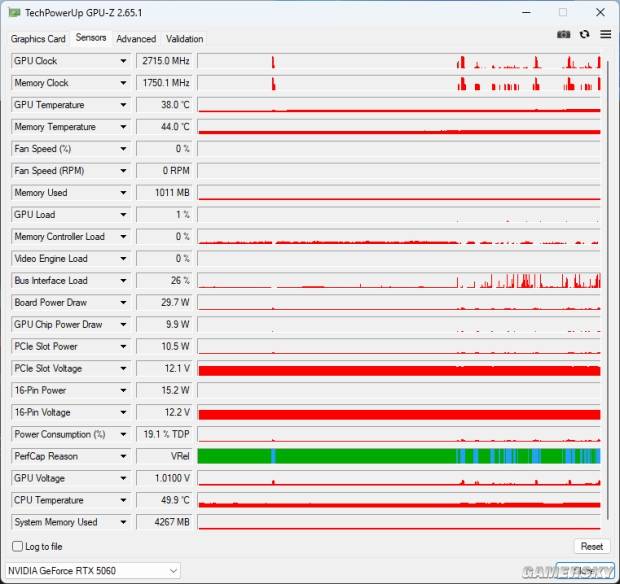This screenshot has height=584, width=620.
Task: Click the vertical scrollbar of the sensor list
Action: 608,291
